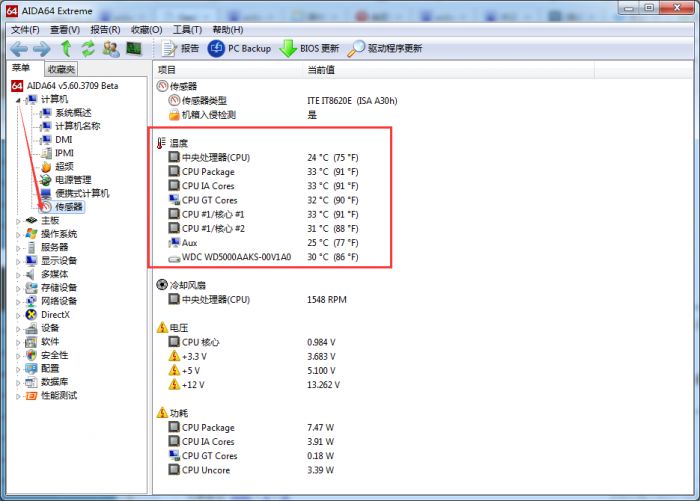Refresh with the green circular arrows icon
This screenshot has width=700, height=501.
click(x=88, y=48)
